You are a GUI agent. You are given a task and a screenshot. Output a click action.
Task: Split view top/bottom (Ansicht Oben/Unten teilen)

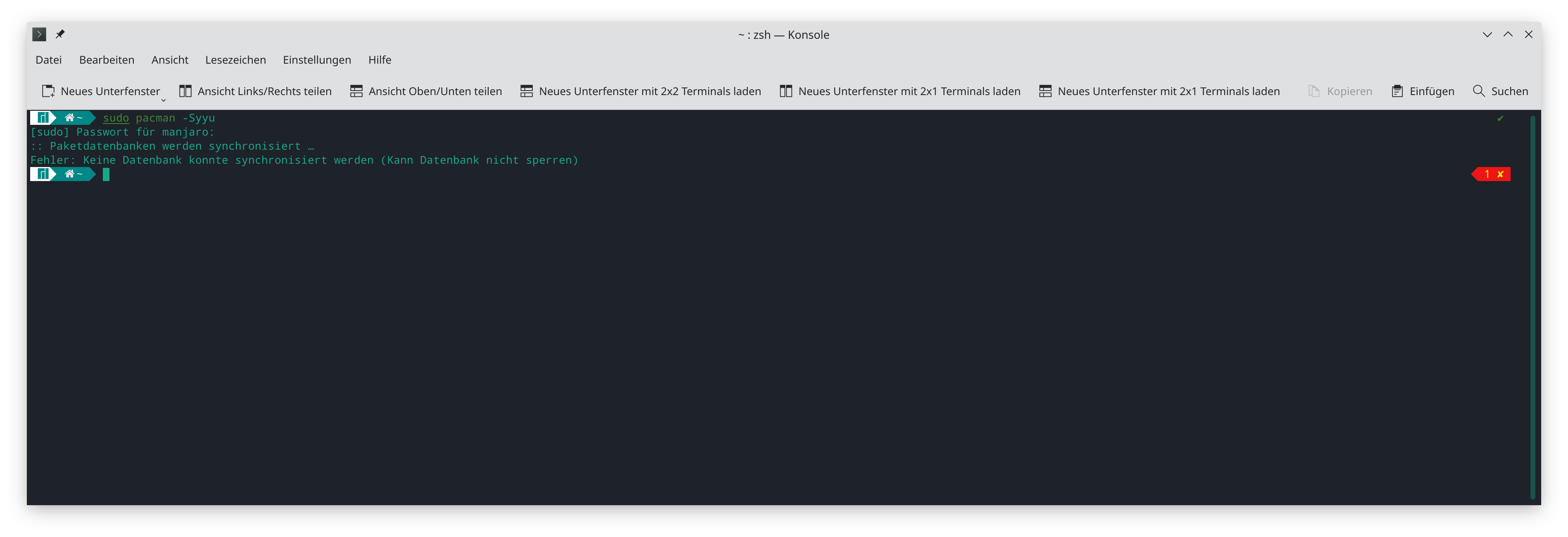point(425,91)
